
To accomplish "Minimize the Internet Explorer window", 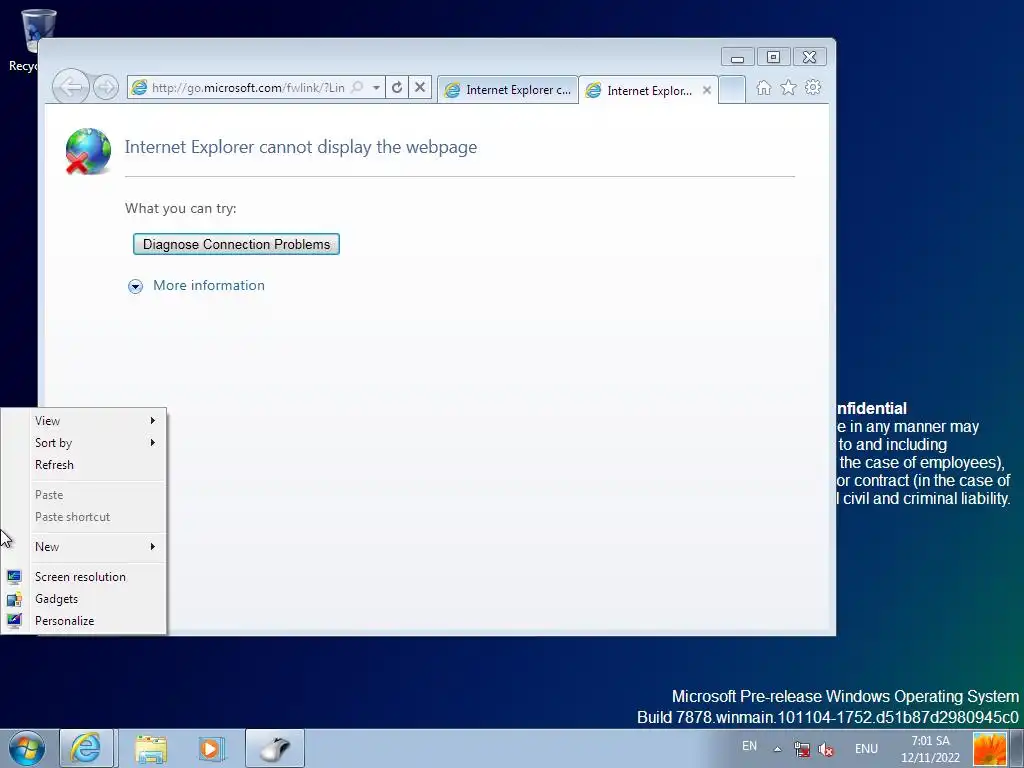I will [737, 57].
